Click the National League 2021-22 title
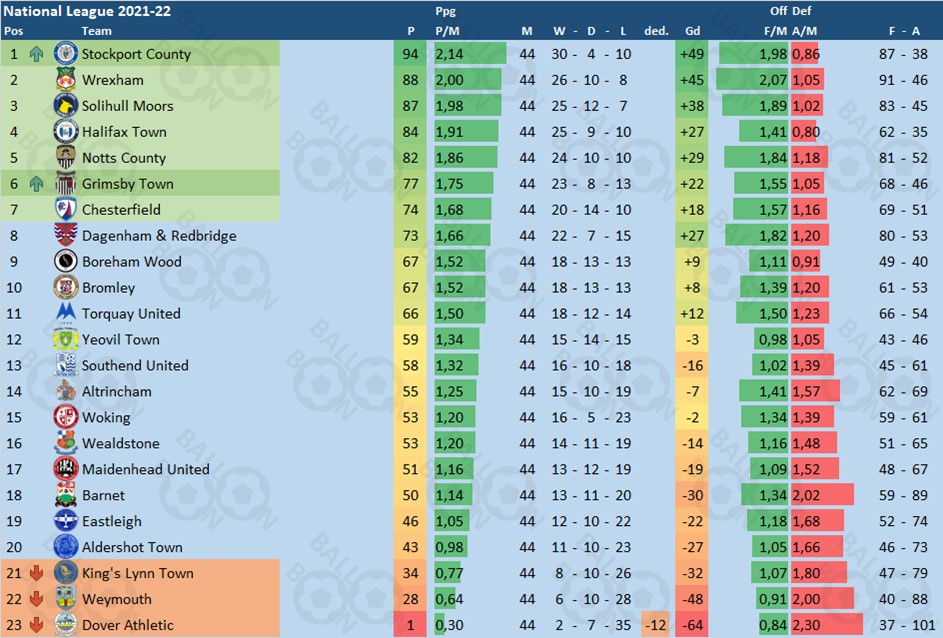 tap(87, 11)
